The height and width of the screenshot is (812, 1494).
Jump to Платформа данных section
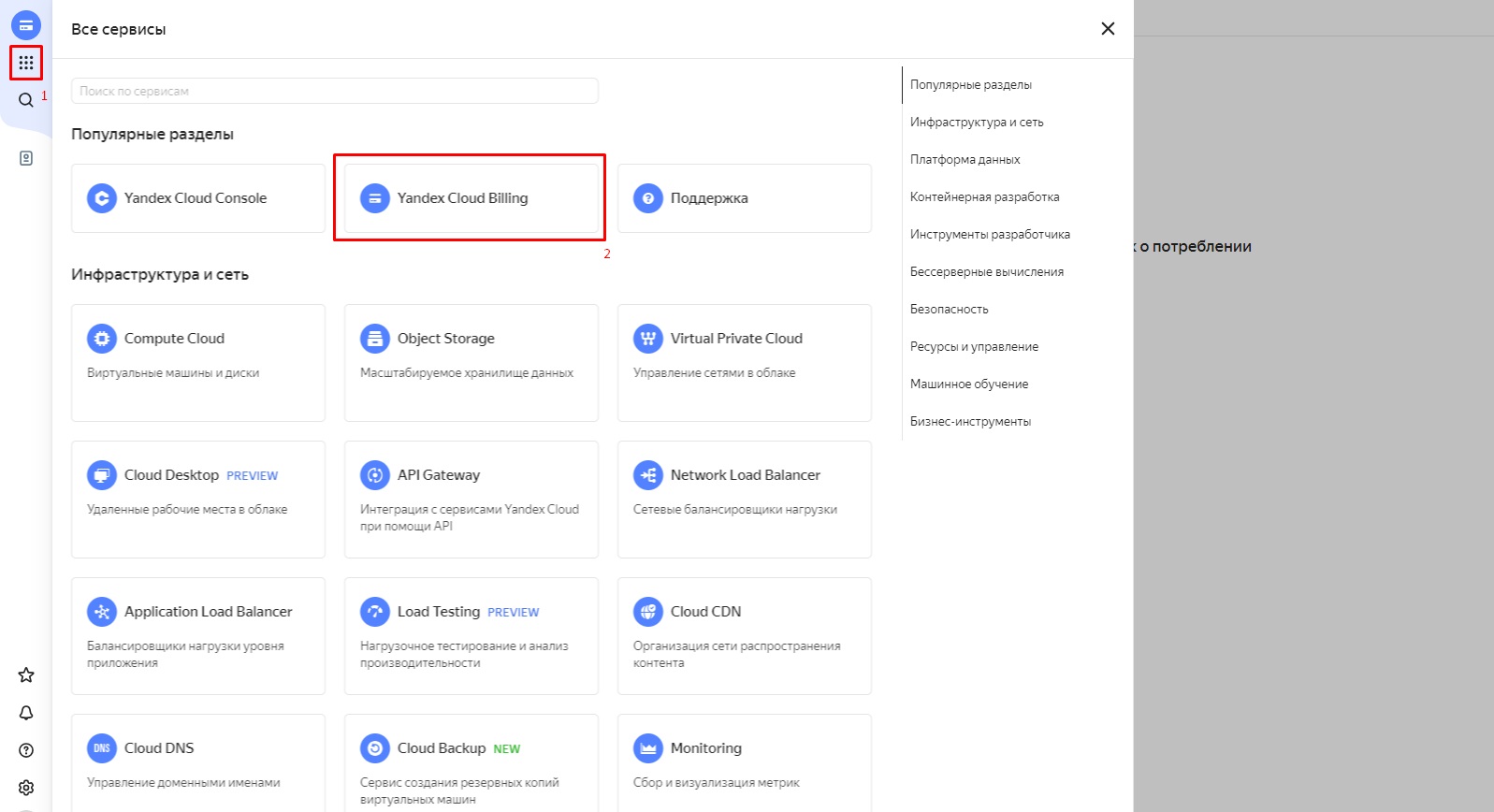(x=965, y=160)
